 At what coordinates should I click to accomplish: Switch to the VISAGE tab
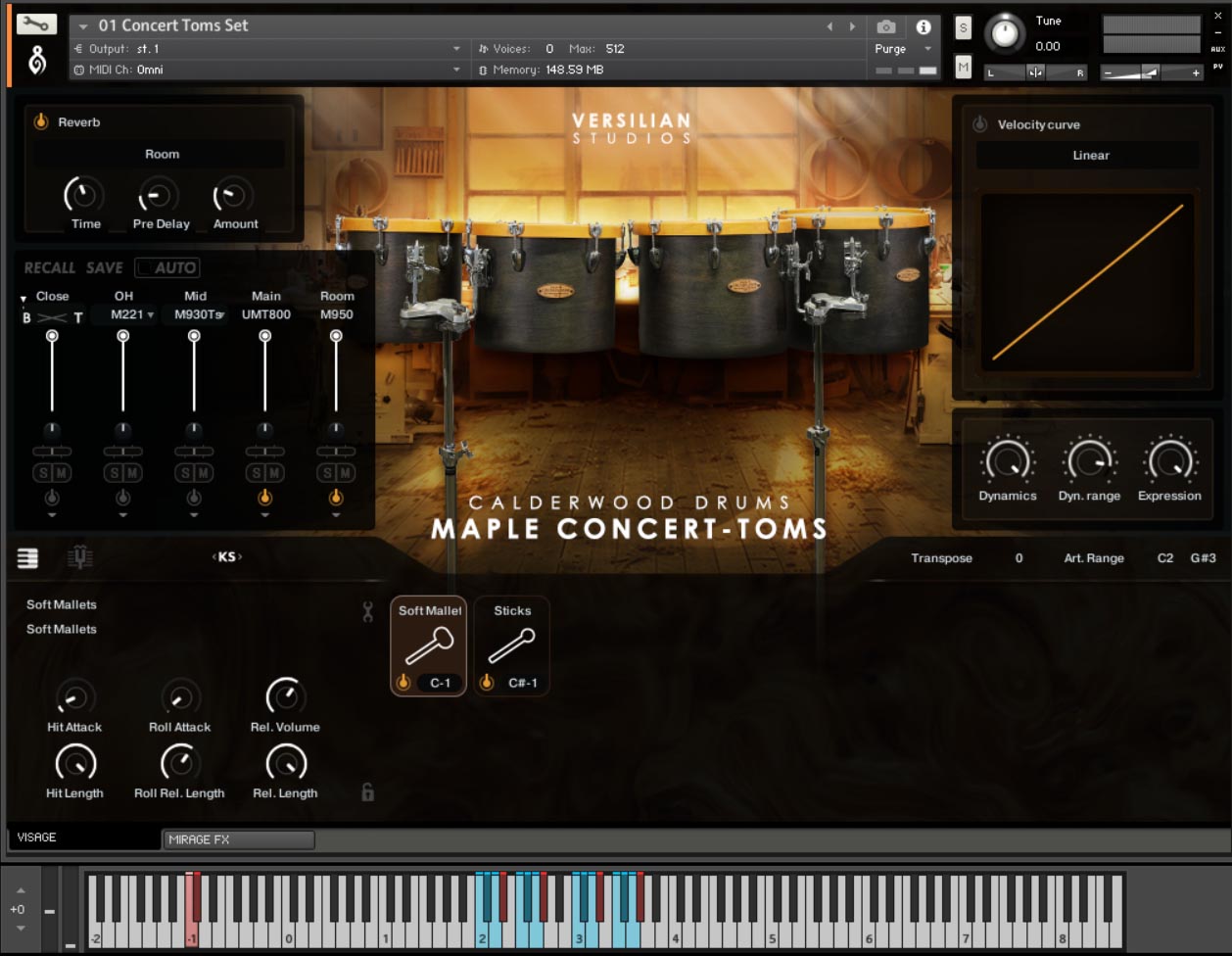(x=84, y=838)
